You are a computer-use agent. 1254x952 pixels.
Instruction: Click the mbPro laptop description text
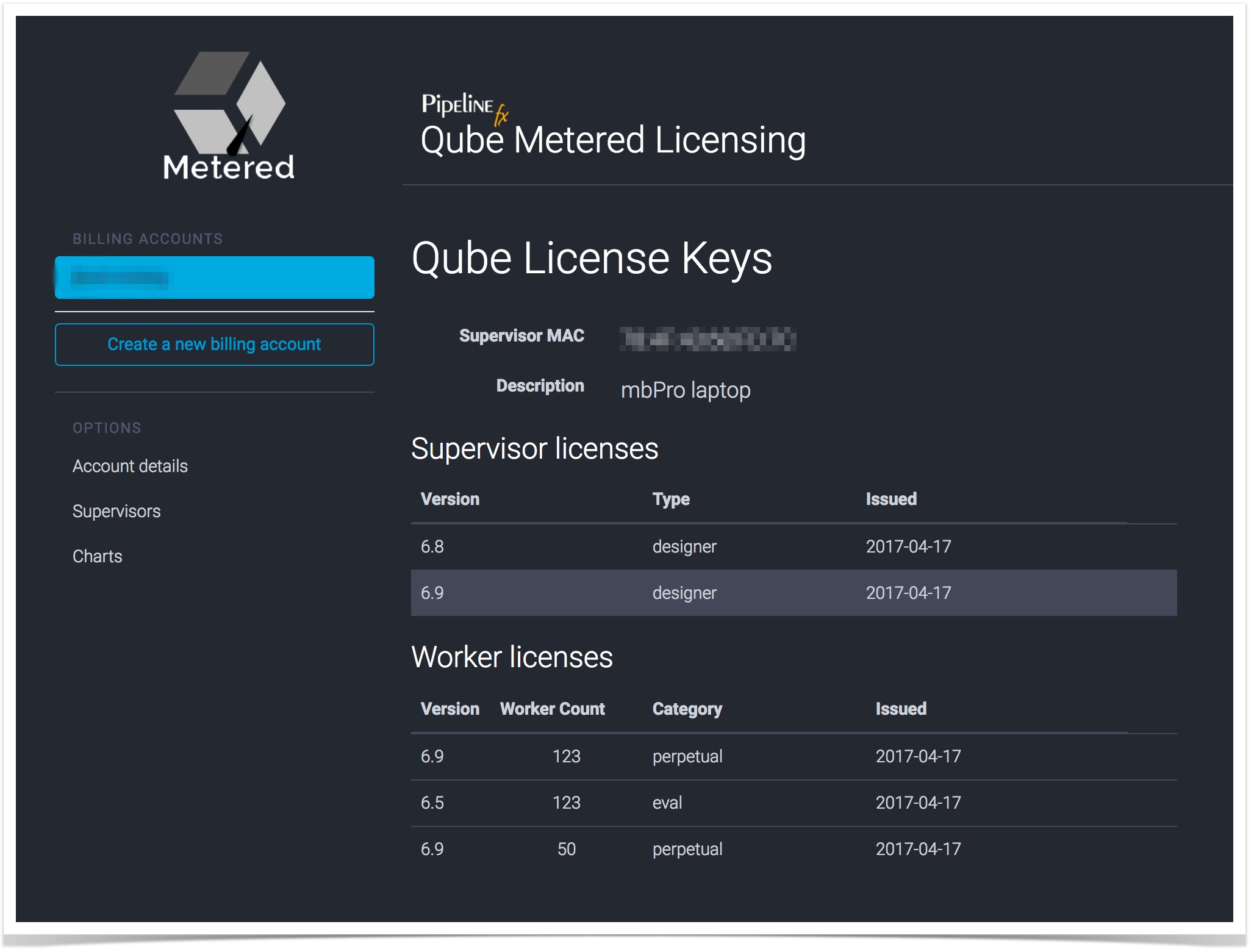[x=685, y=390]
